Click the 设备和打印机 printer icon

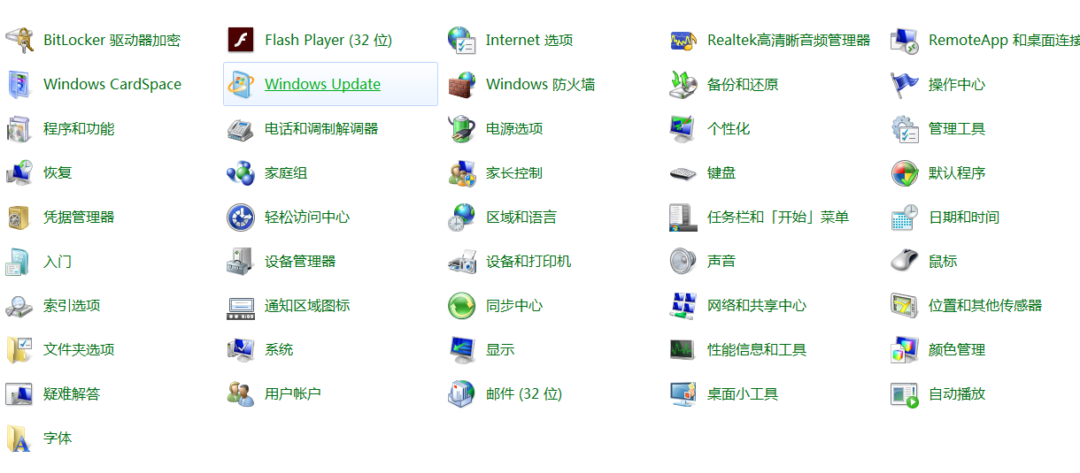tap(462, 261)
